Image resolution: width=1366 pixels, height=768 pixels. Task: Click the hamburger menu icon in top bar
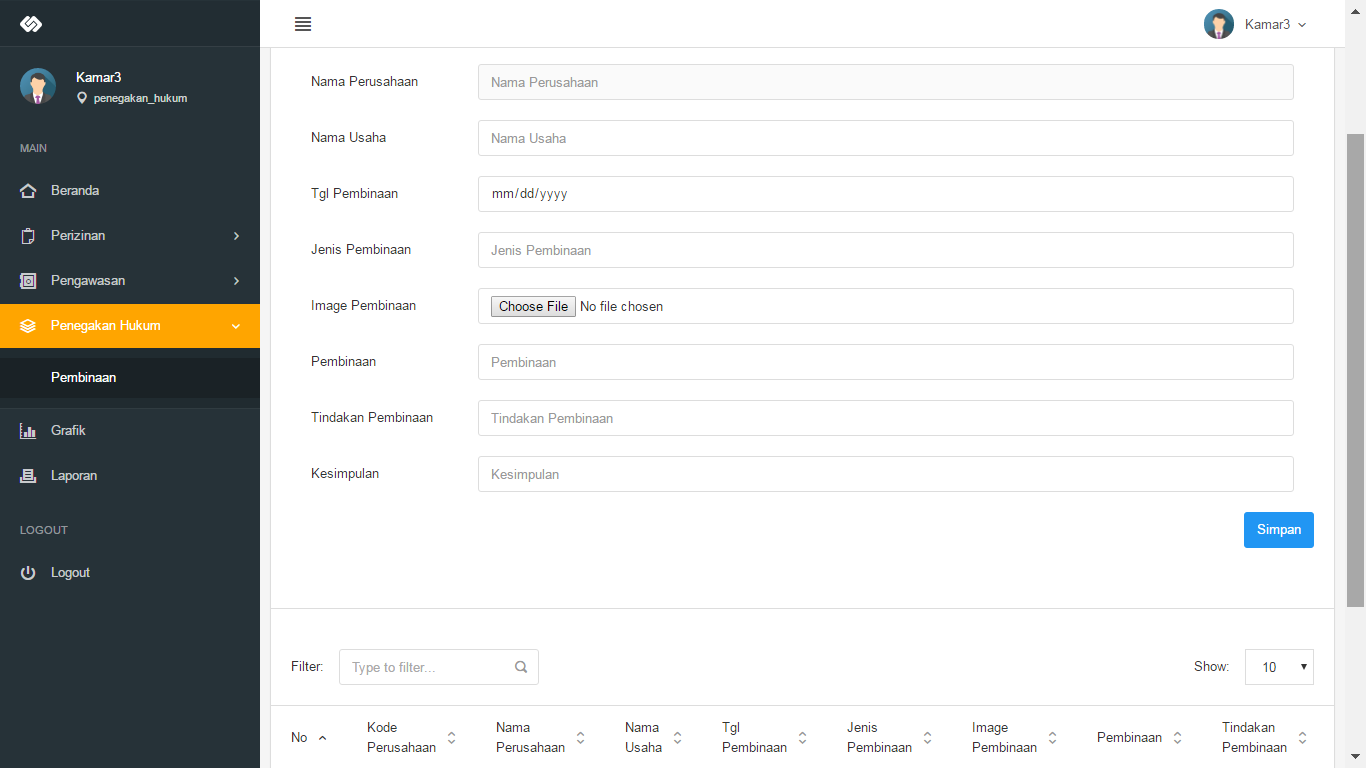[x=303, y=24]
